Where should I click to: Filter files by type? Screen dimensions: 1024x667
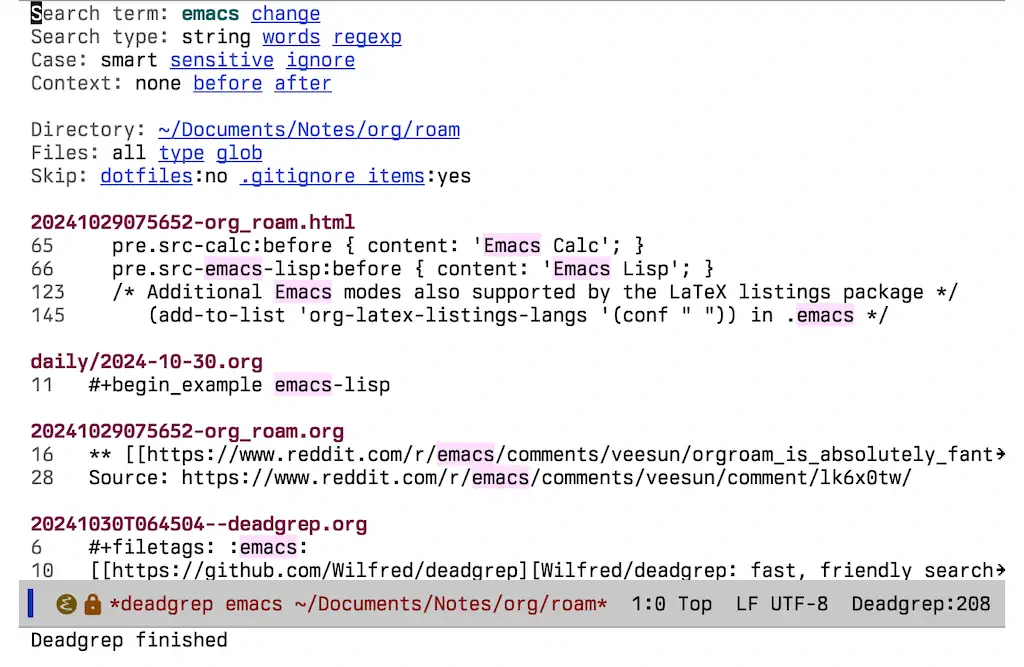[x=181, y=153]
